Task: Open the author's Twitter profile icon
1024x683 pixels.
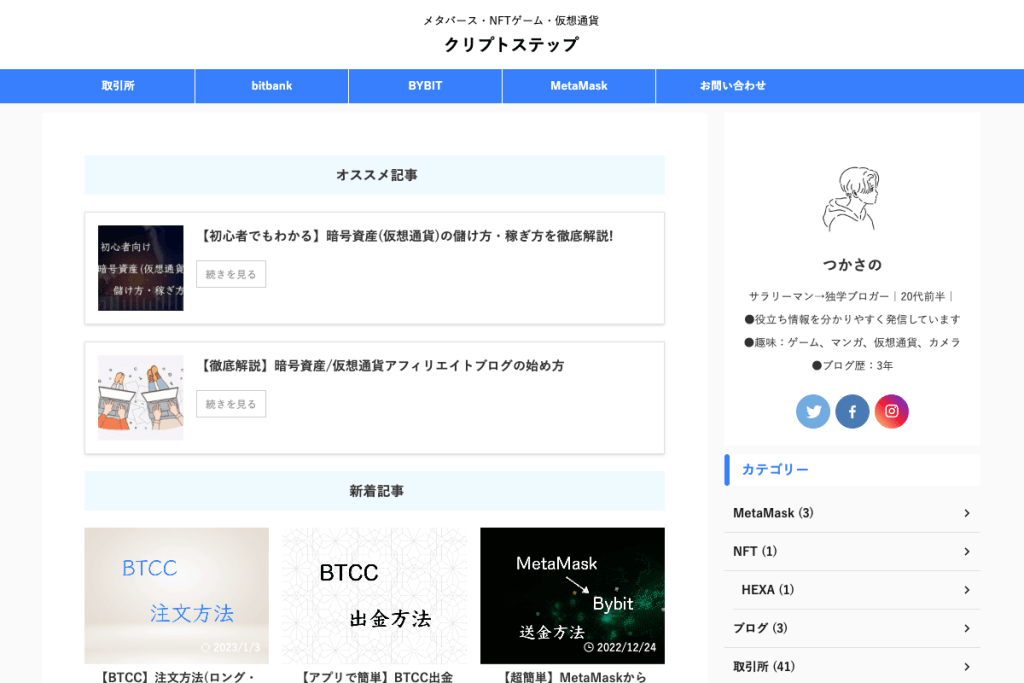Action: [813, 411]
